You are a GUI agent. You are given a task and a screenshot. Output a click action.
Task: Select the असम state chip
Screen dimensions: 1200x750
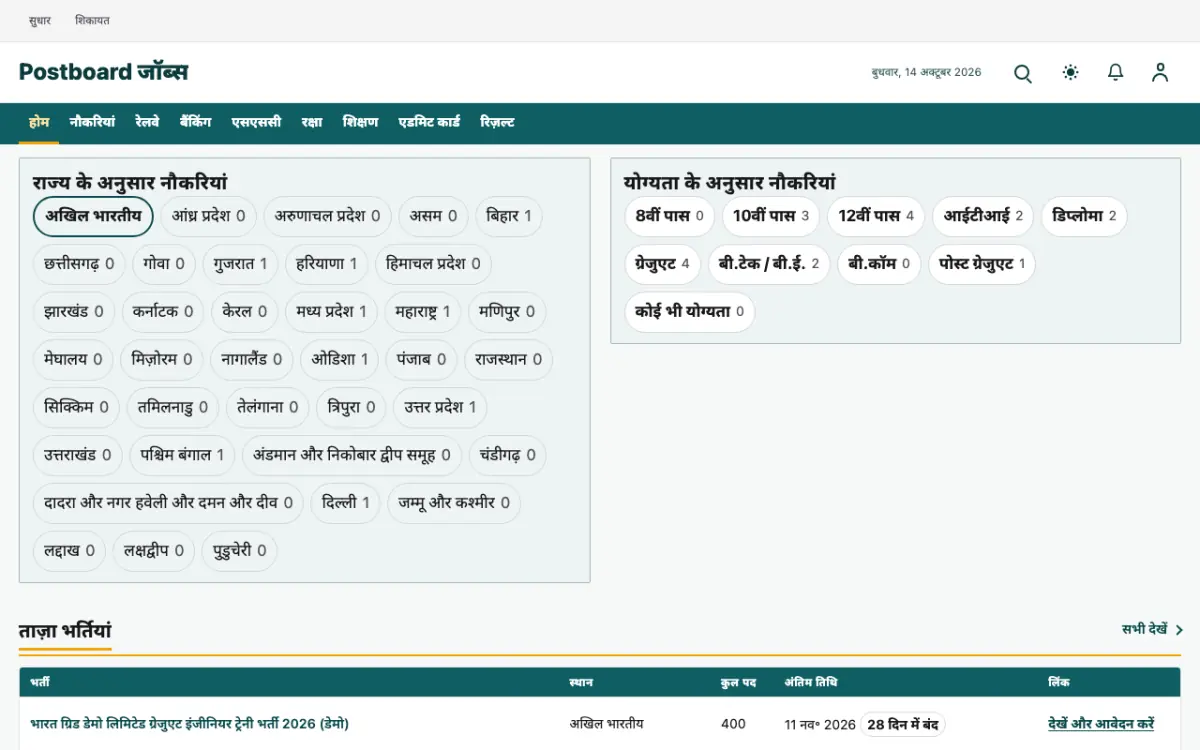tap(433, 216)
